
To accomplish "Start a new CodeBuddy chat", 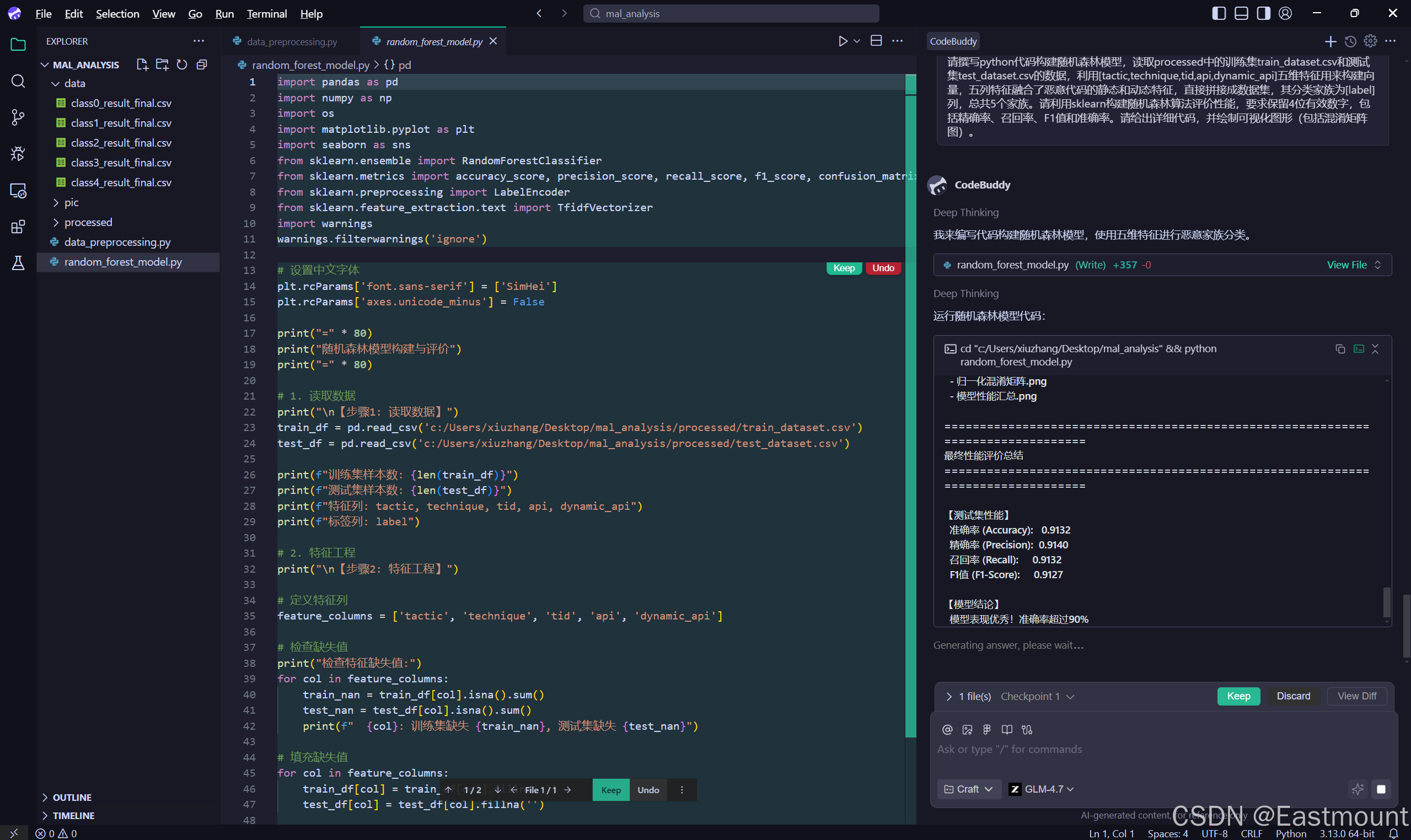I will tap(1330, 41).
